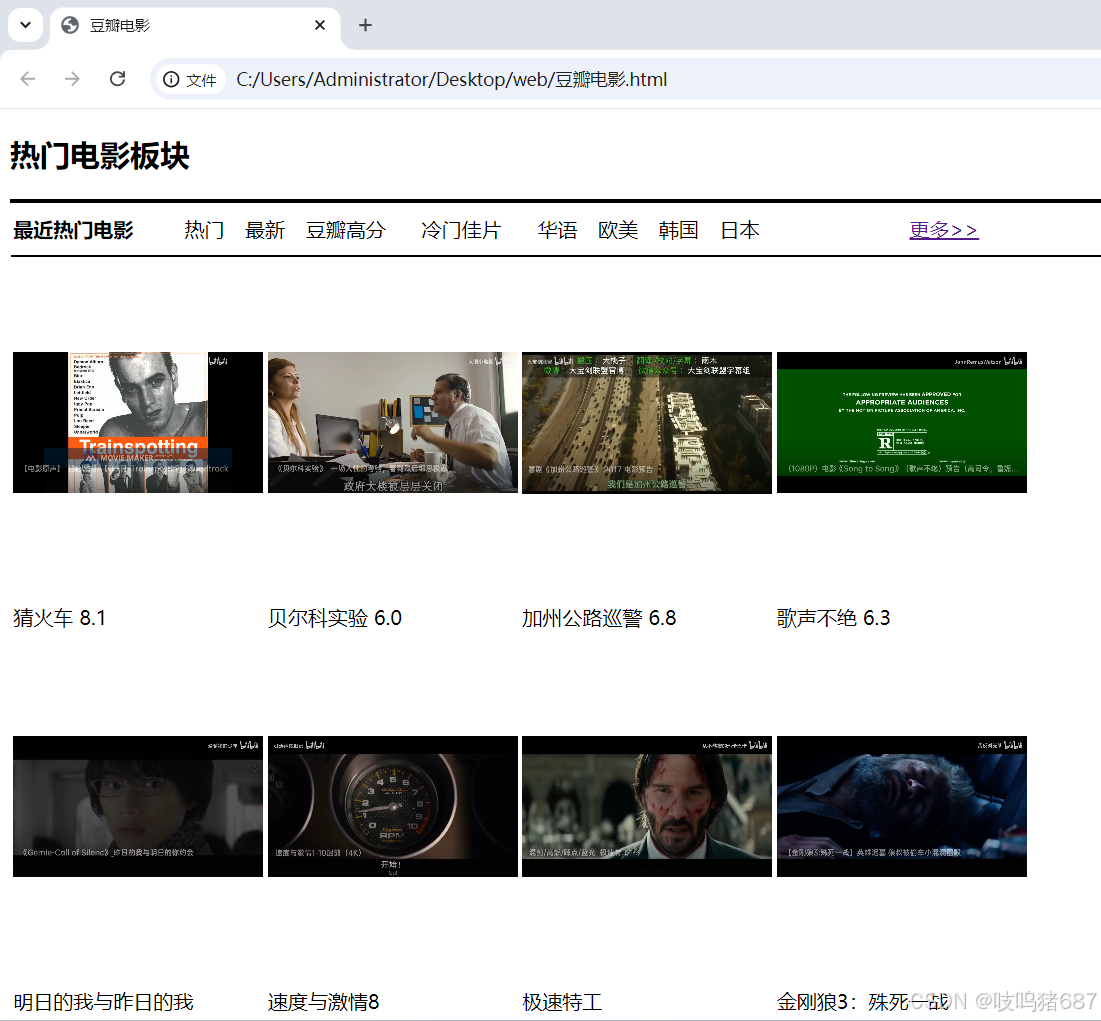Click the 加州公路巡警 highway thumbnail
This screenshot has width=1101, height=1021.
coord(647,422)
